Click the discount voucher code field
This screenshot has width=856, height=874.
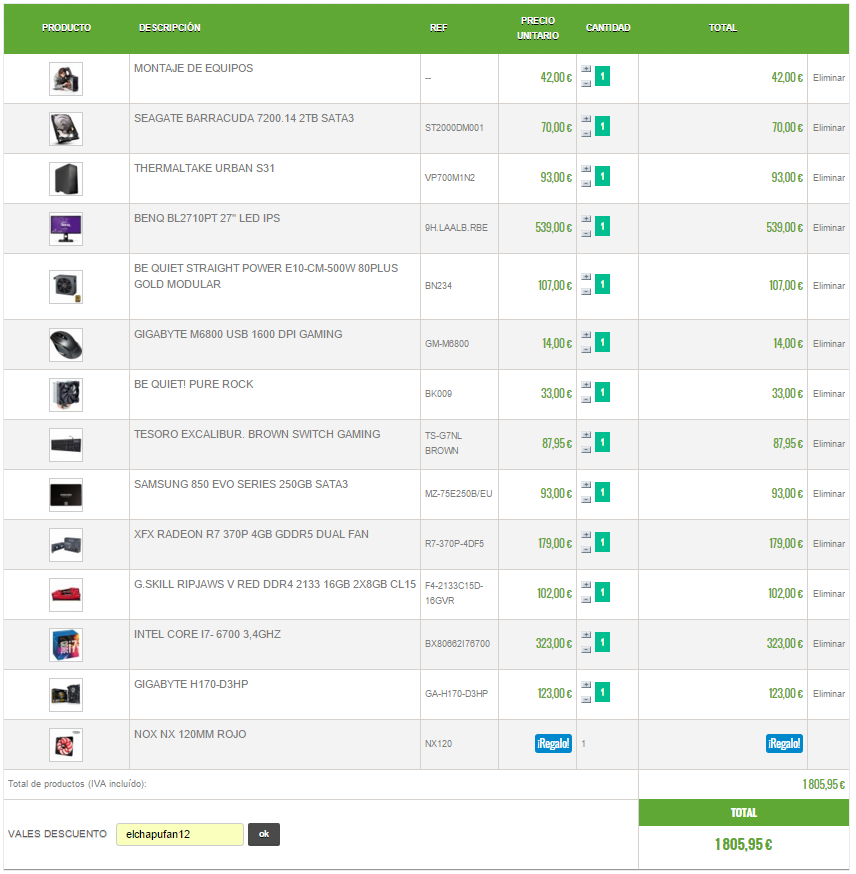pyautogui.click(x=179, y=834)
